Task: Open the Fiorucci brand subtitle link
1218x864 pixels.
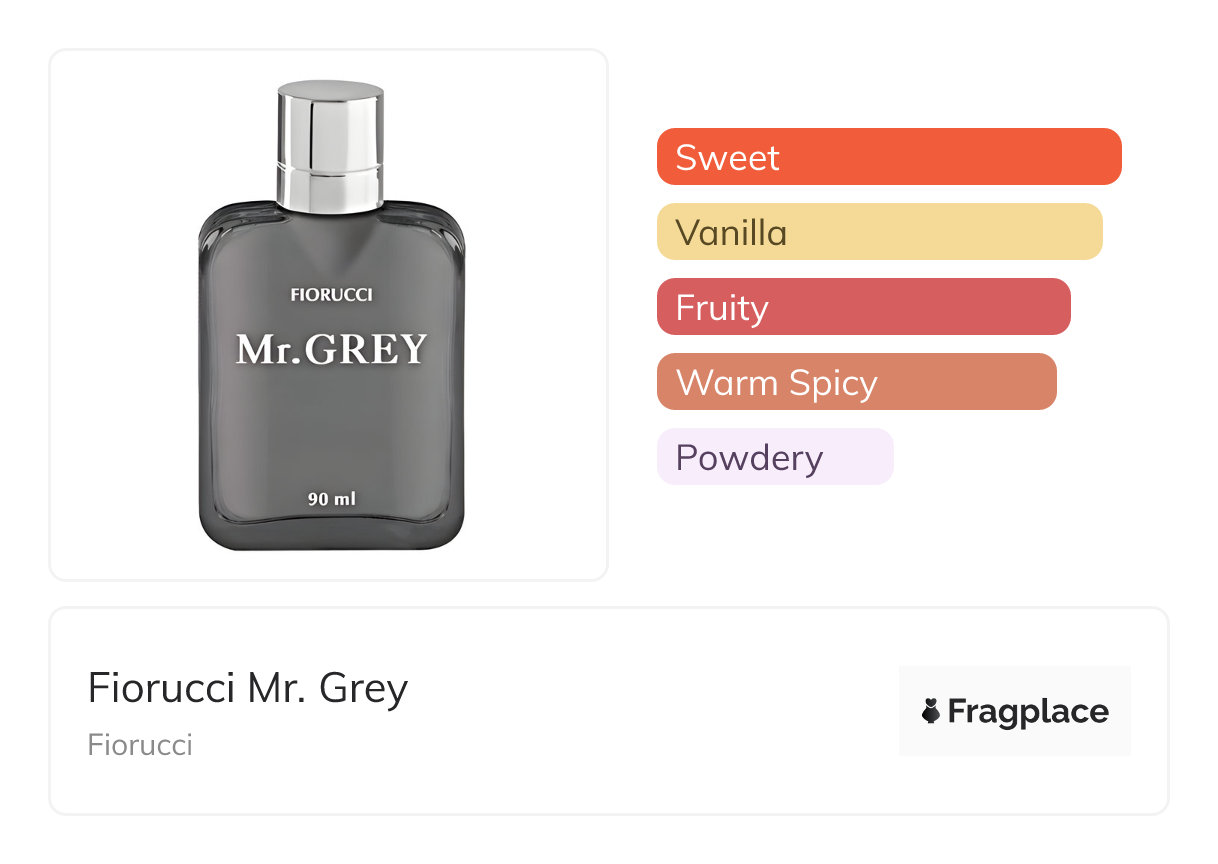Action: coord(140,745)
